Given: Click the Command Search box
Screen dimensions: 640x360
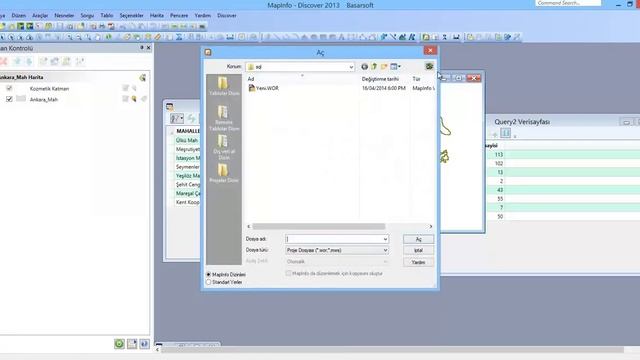Looking at the screenshot, I should click(x=568, y=3).
